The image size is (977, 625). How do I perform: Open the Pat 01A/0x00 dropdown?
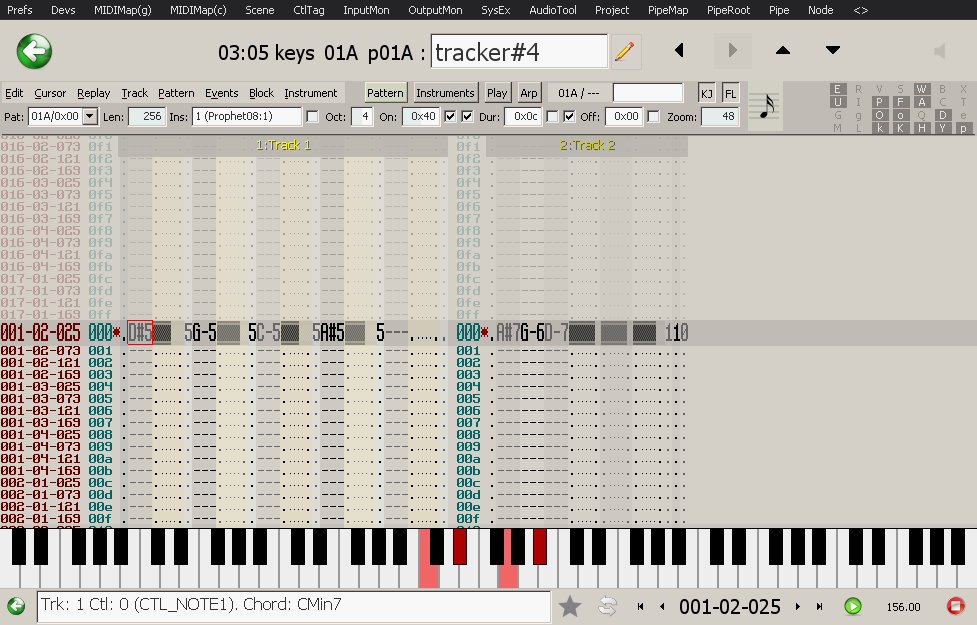tap(90, 117)
